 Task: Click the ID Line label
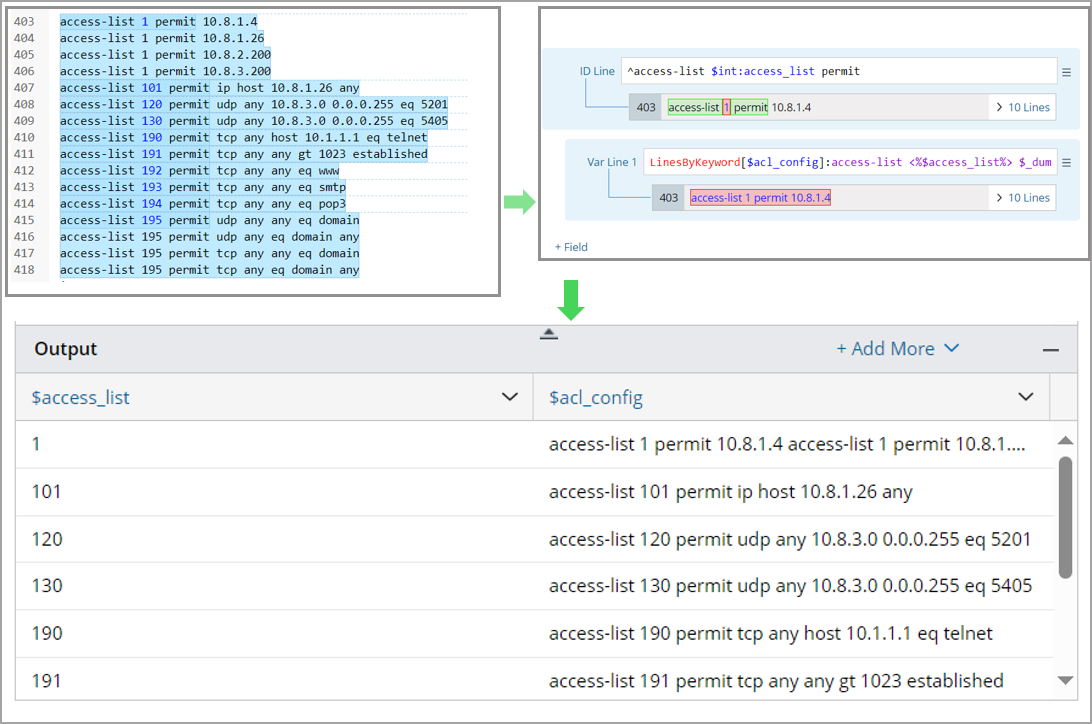[x=597, y=71]
